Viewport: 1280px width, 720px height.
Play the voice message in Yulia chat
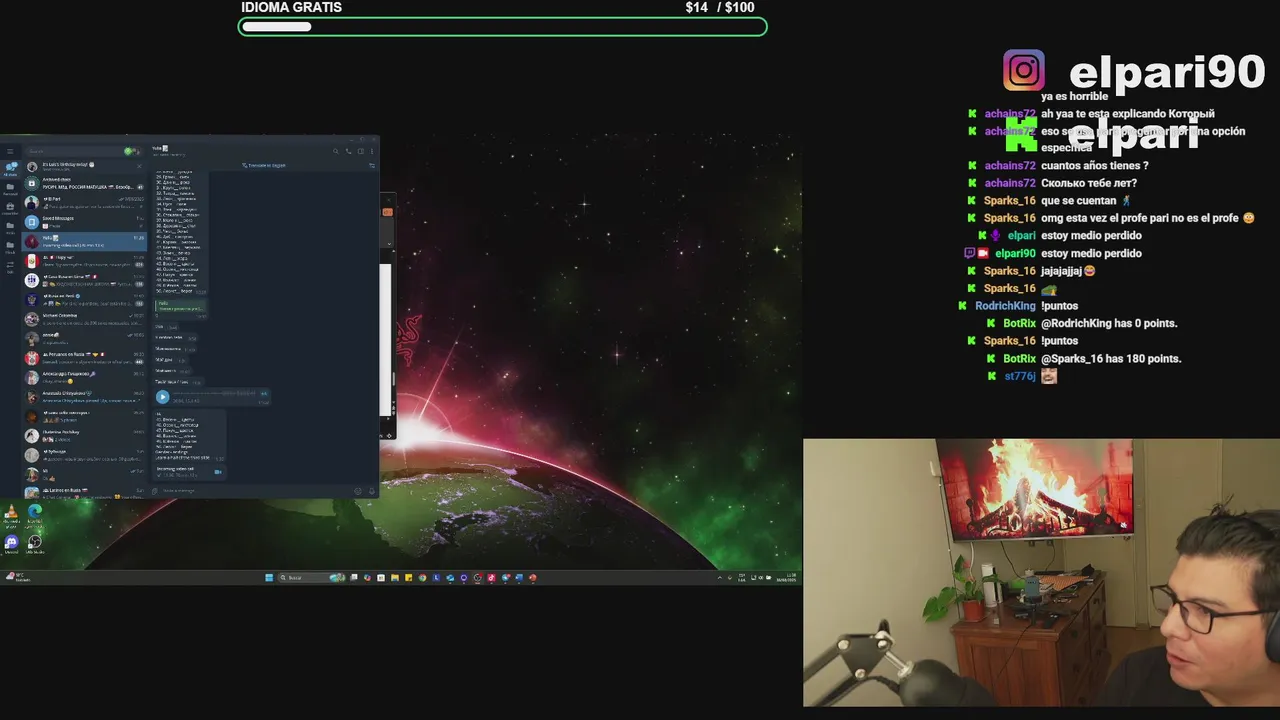(x=162, y=397)
